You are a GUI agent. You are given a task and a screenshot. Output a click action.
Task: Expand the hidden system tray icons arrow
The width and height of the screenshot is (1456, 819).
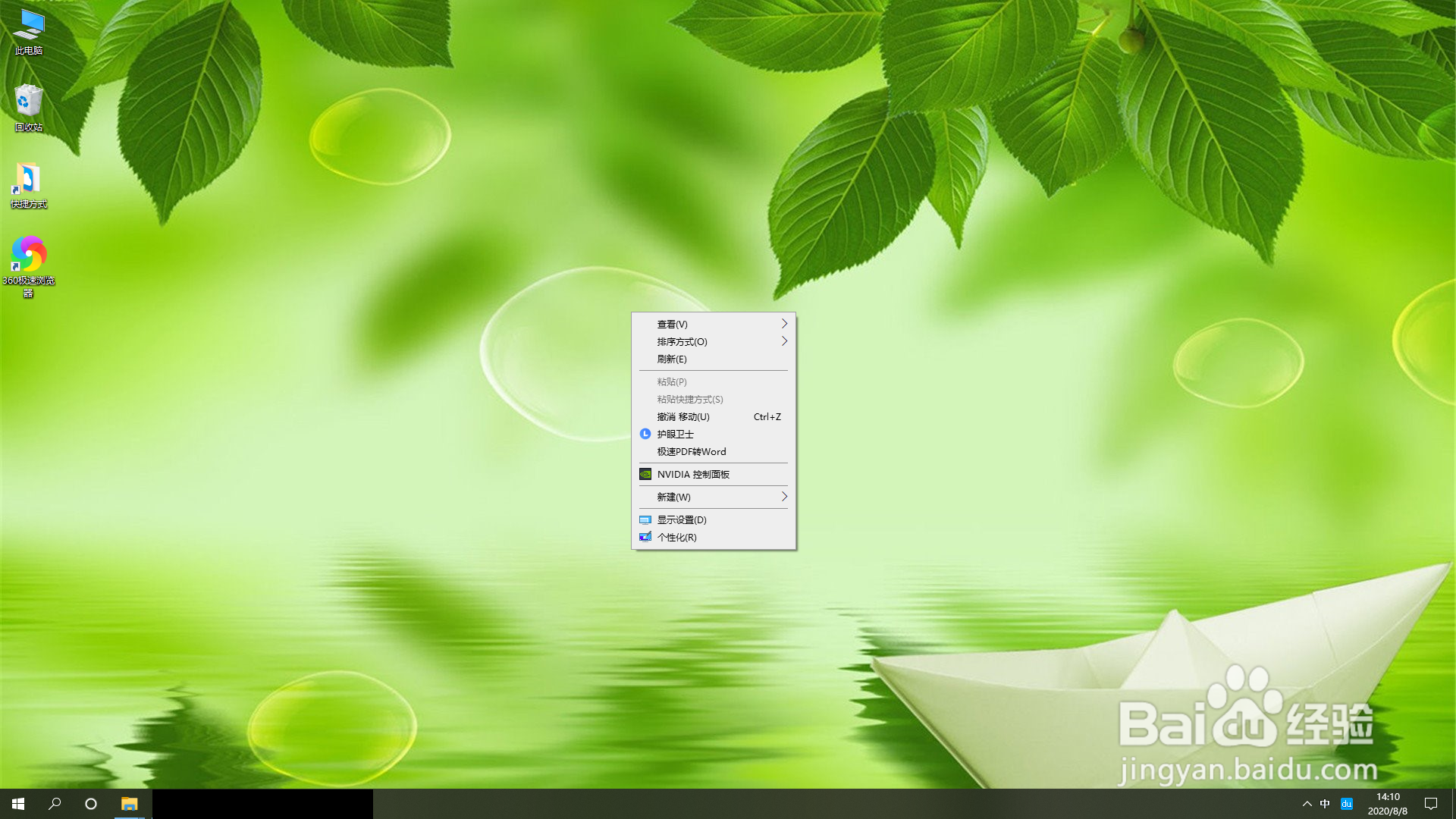click(1307, 804)
